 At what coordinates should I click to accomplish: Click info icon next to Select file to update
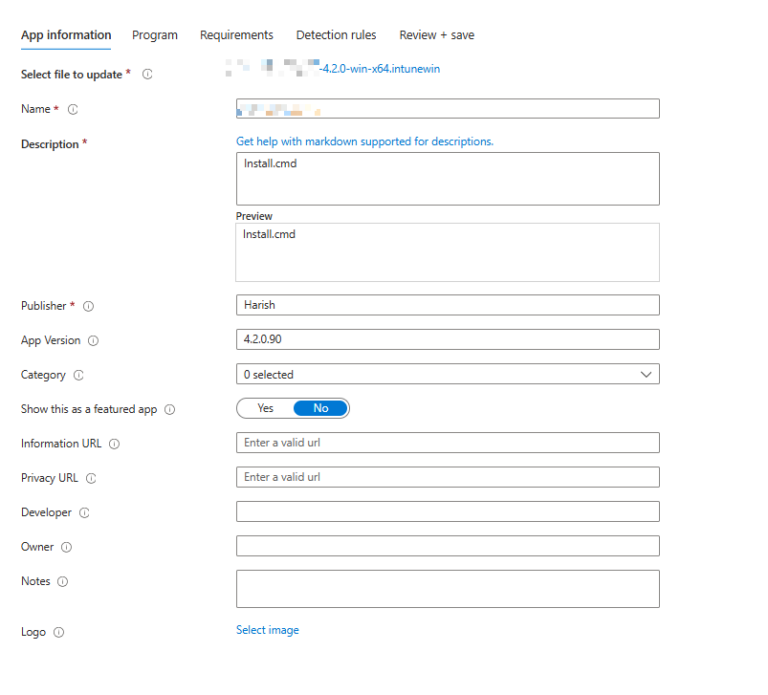(147, 74)
